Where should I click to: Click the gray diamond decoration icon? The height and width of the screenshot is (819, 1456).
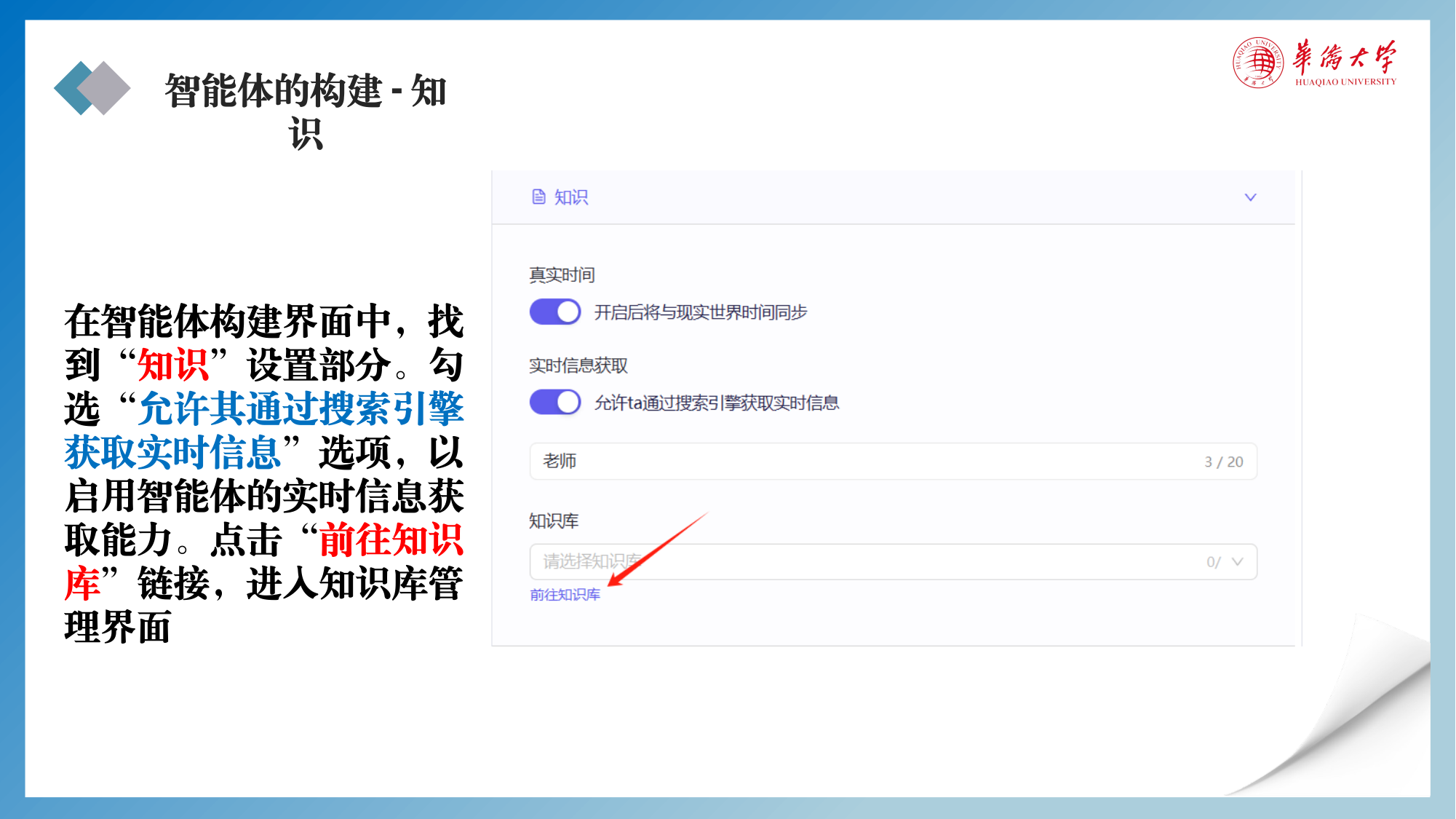pyautogui.click(x=104, y=88)
